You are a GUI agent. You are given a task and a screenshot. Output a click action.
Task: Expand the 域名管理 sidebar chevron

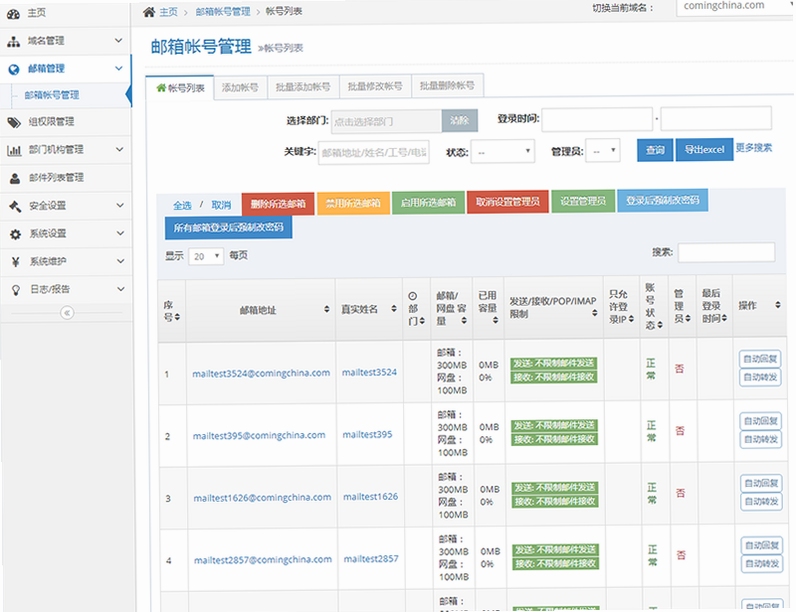pos(118,40)
